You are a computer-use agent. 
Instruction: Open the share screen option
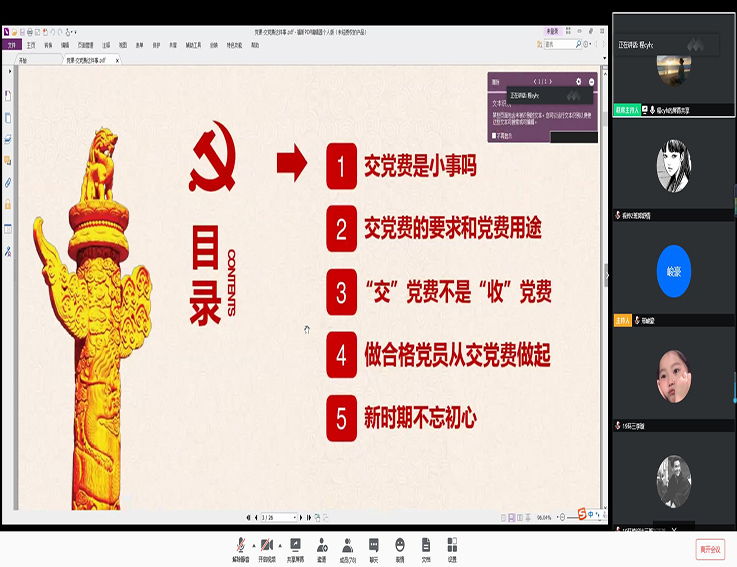pos(295,550)
